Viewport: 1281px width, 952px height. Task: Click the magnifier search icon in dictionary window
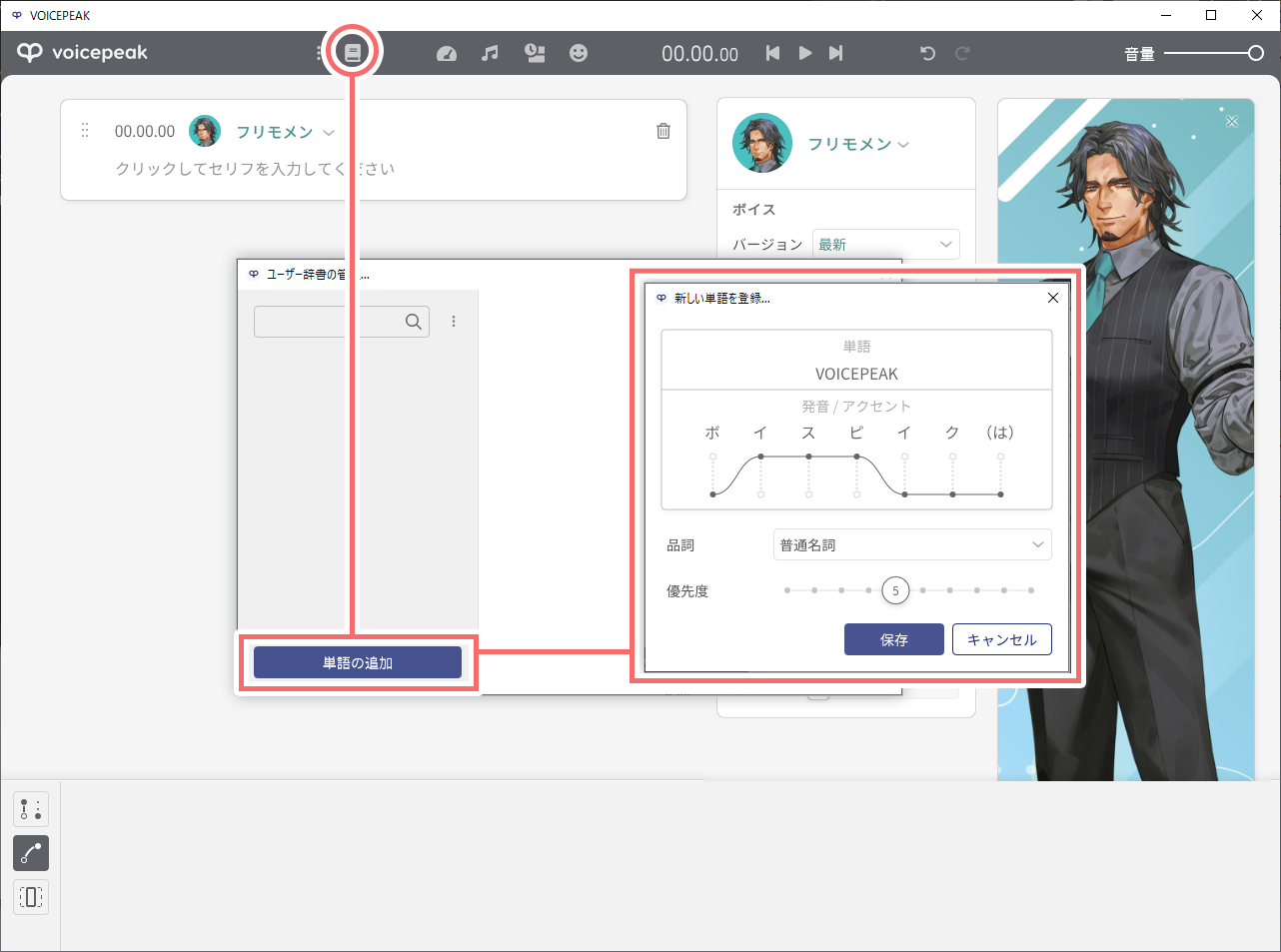(x=414, y=322)
